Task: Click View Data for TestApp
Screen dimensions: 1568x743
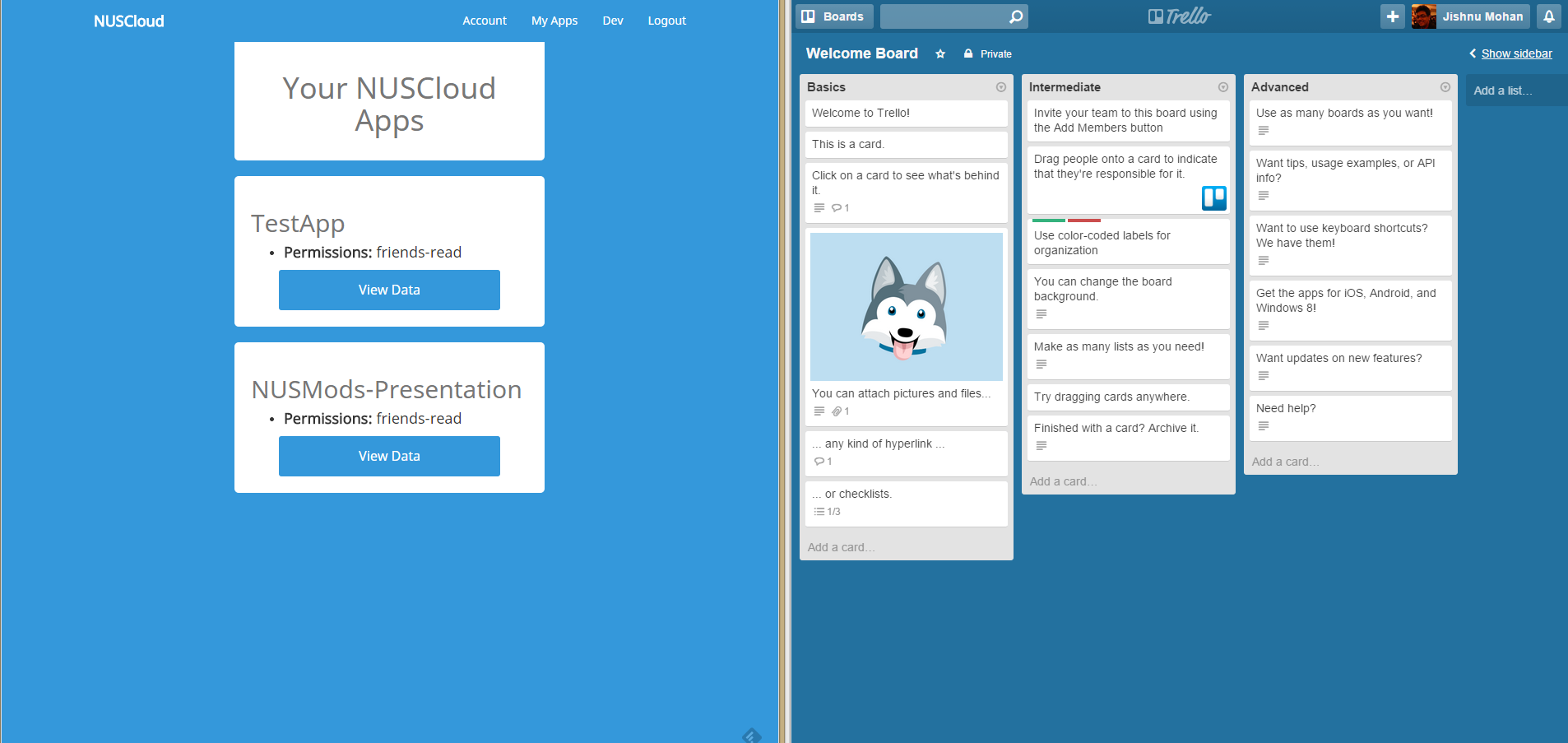Action: 389,290
